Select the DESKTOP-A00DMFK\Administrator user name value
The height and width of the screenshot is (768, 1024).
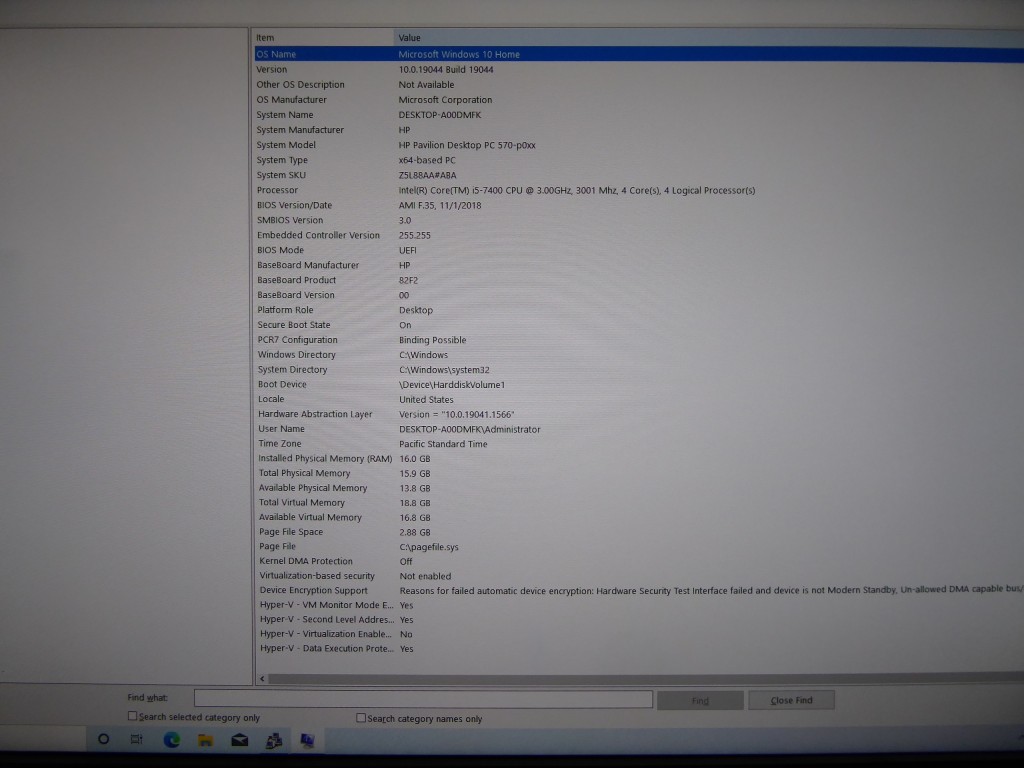[470, 429]
